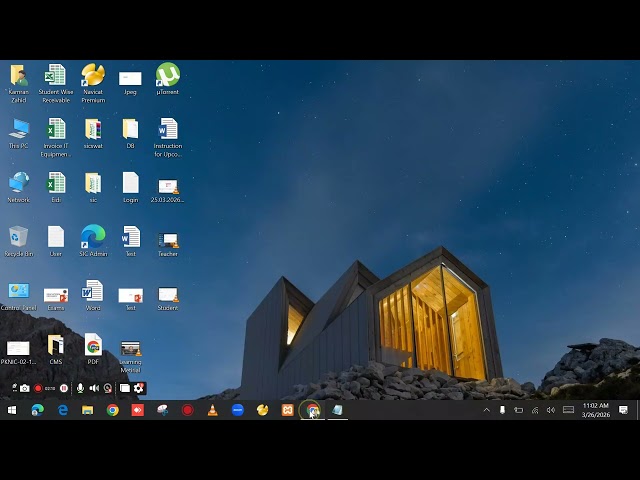Select the SIC Admin Edge shortcut

coord(93,241)
